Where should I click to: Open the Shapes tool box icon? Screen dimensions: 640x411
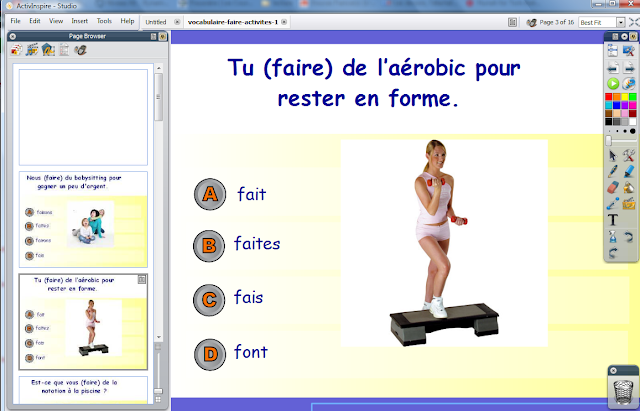(x=629, y=203)
